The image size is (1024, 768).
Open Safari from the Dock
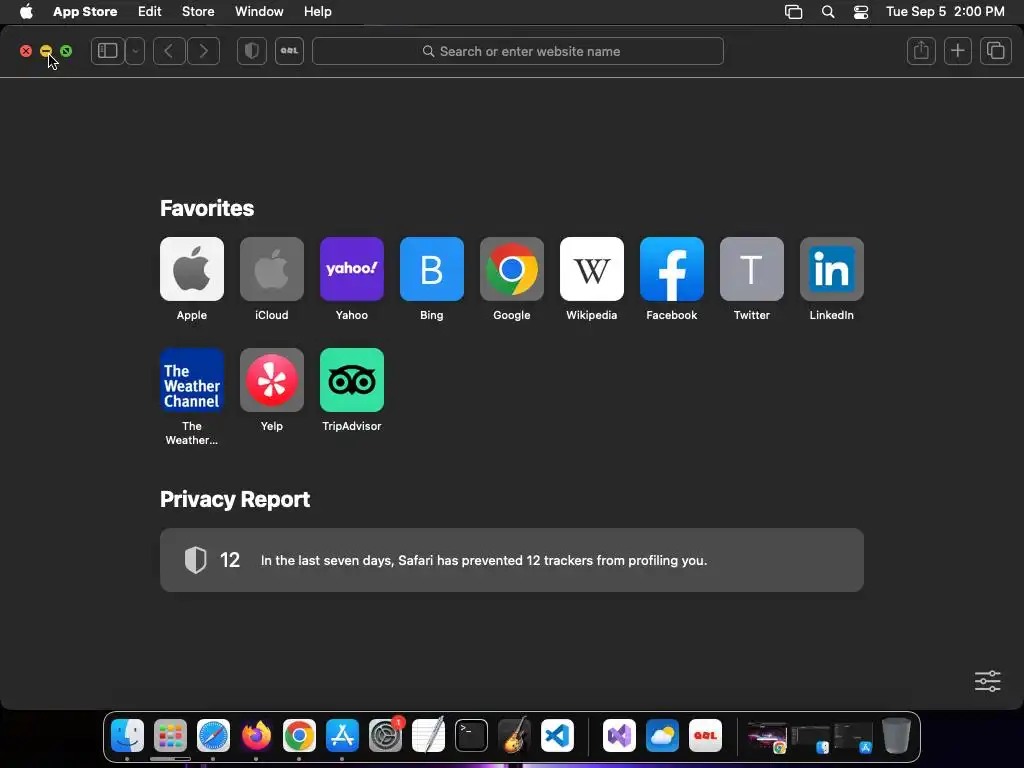[x=214, y=735]
